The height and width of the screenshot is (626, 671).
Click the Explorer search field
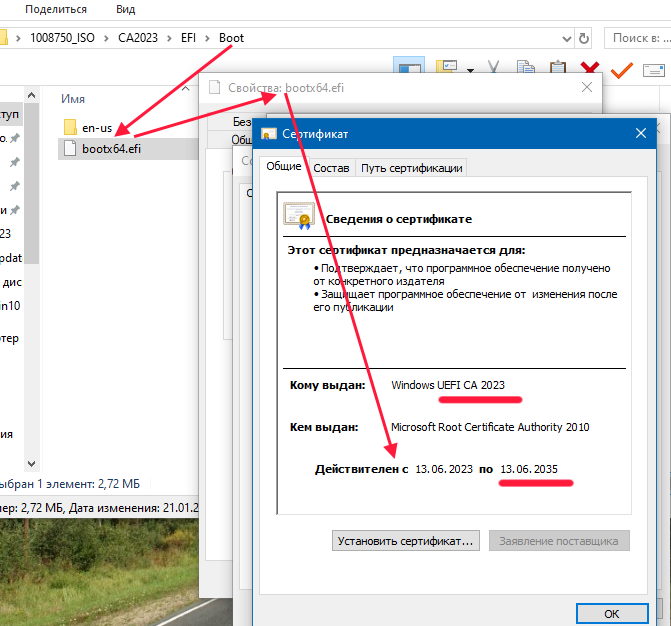(638, 38)
